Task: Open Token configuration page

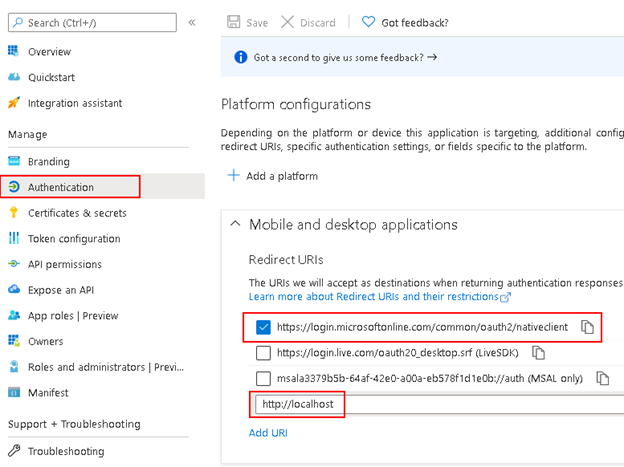Action: [73, 239]
